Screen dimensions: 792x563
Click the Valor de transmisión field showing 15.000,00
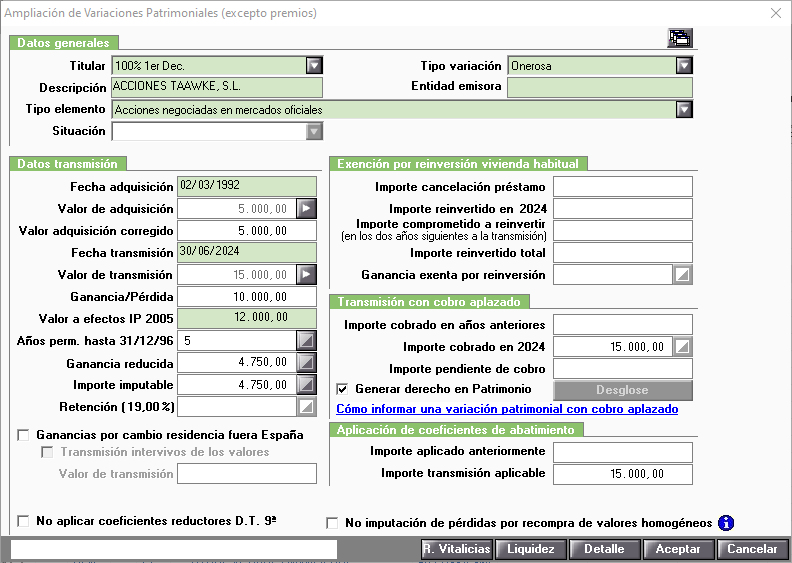click(x=237, y=275)
